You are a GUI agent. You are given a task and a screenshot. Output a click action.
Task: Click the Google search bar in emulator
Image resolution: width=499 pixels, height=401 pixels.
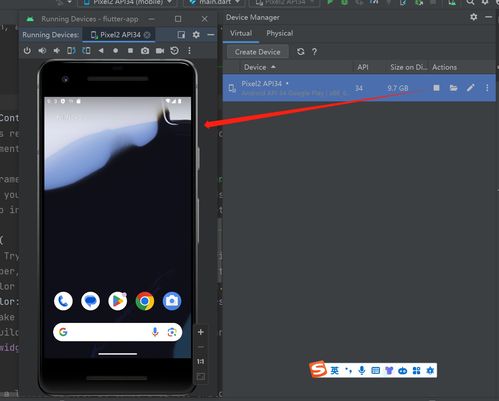(118, 332)
